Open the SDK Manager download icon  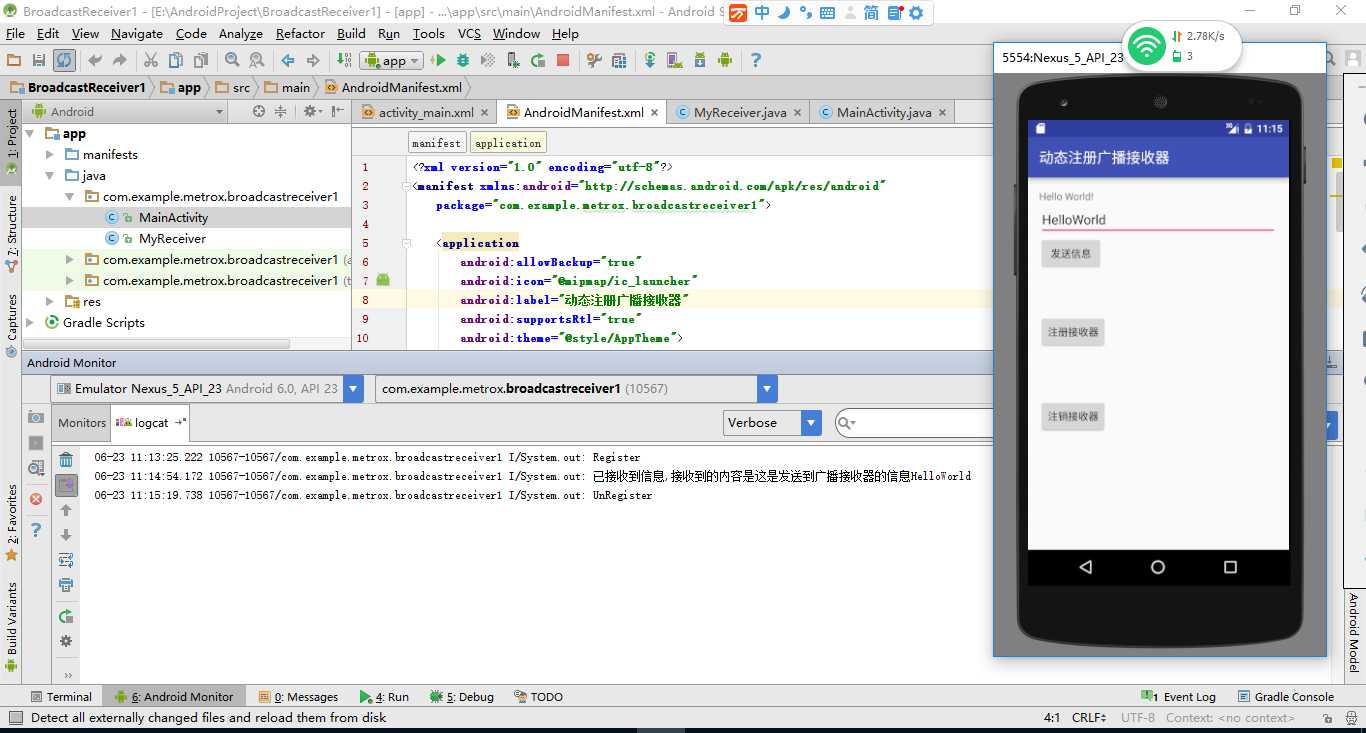click(x=700, y=61)
